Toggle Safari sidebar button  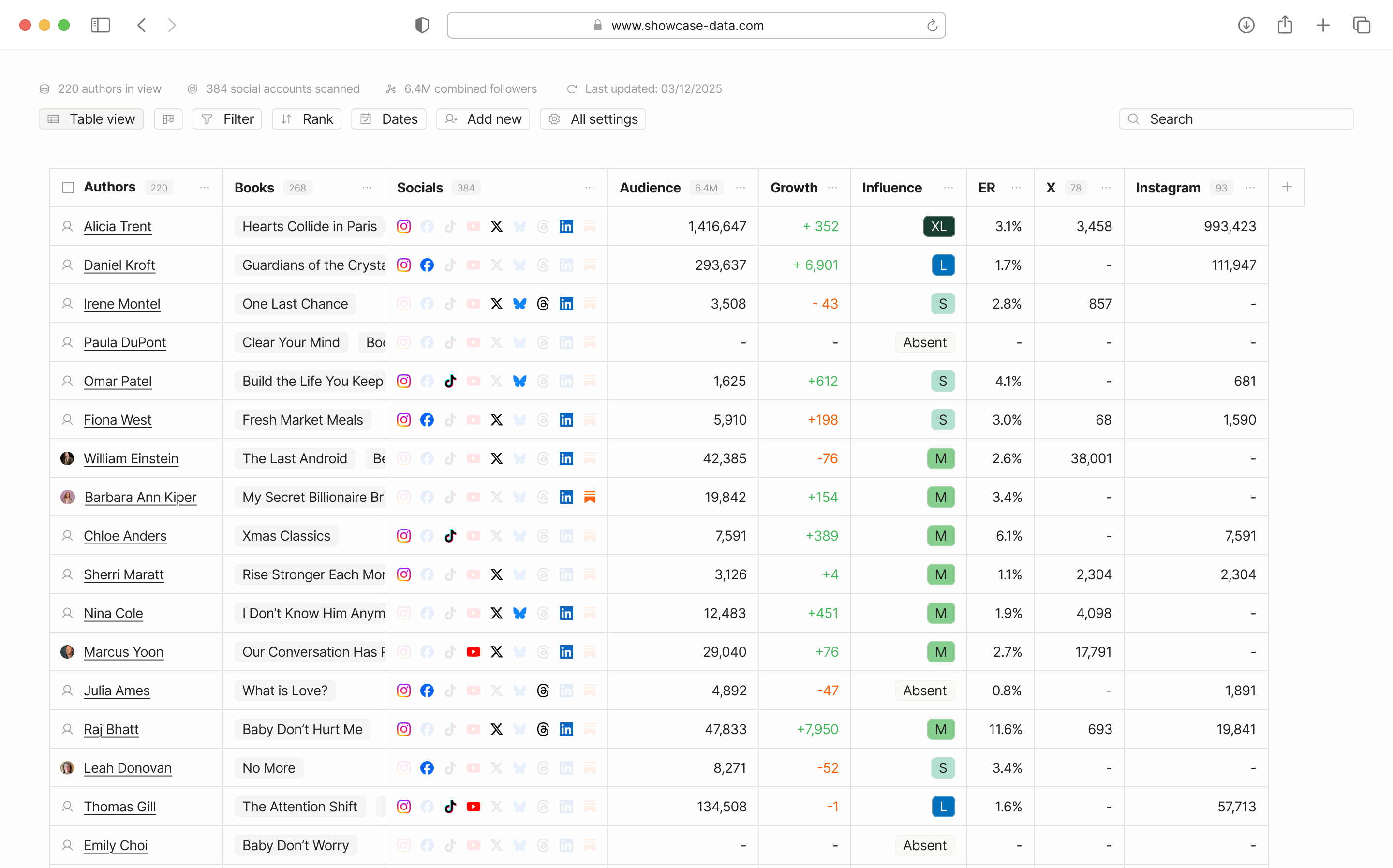101,25
